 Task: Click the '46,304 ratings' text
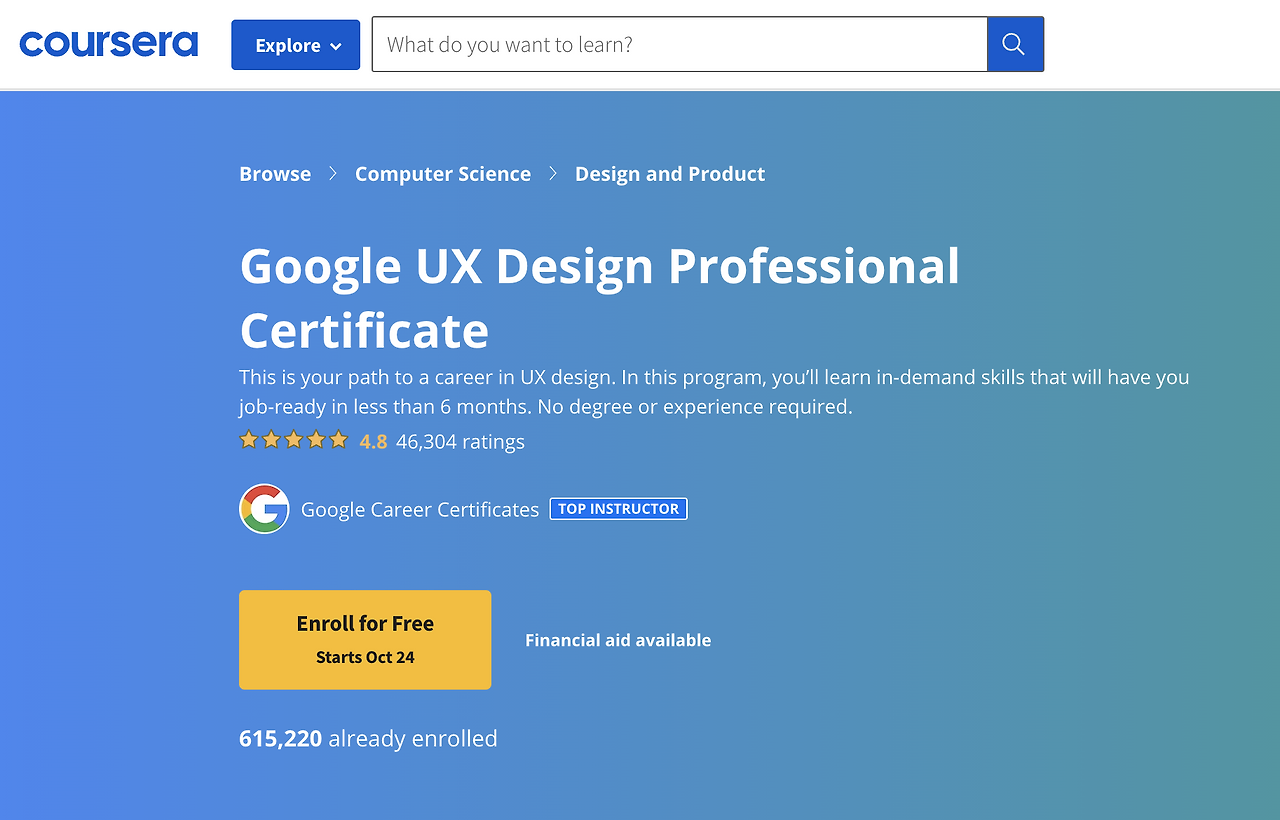click(x=460, y=441)
